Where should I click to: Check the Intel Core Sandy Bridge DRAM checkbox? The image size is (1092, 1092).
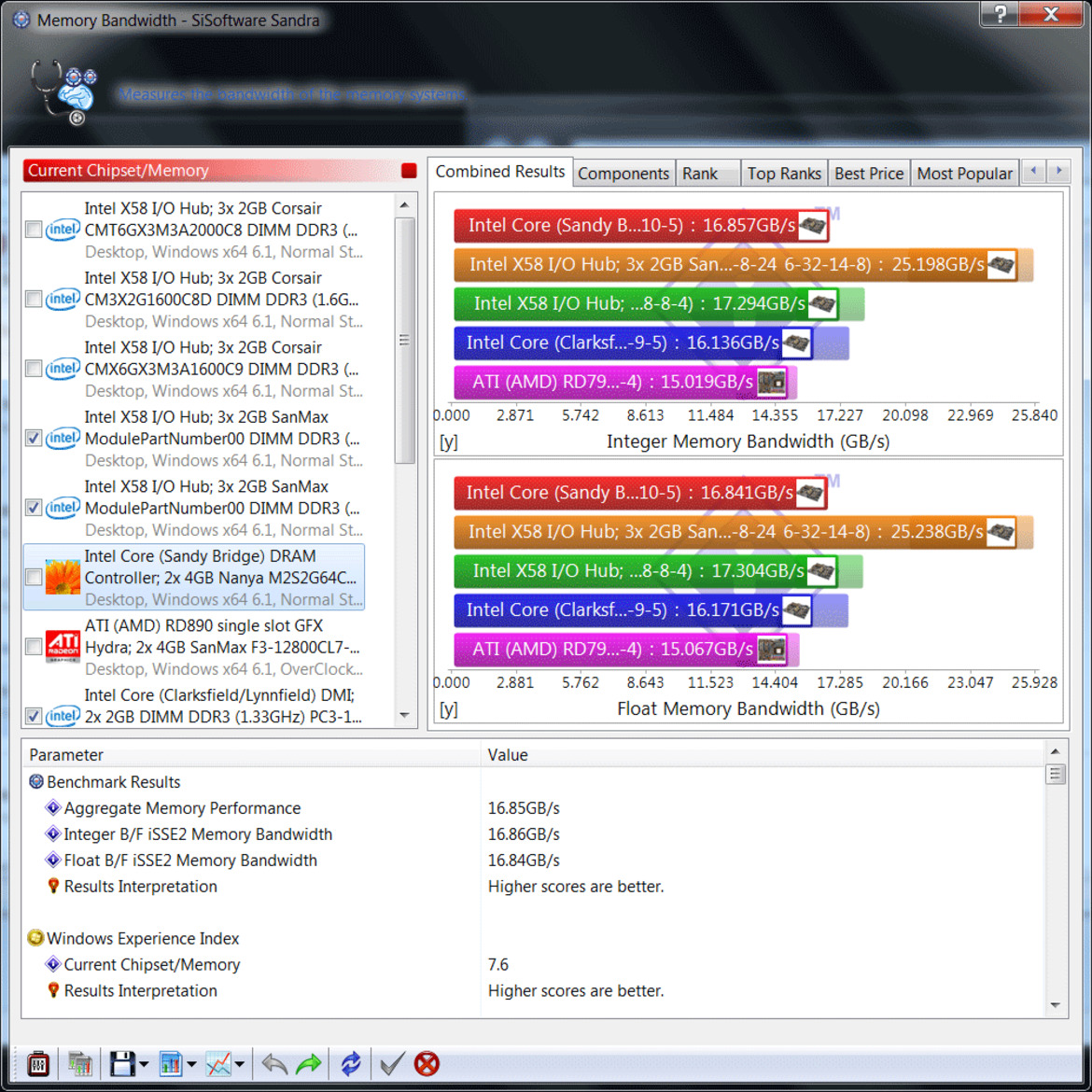click(33, 578)
